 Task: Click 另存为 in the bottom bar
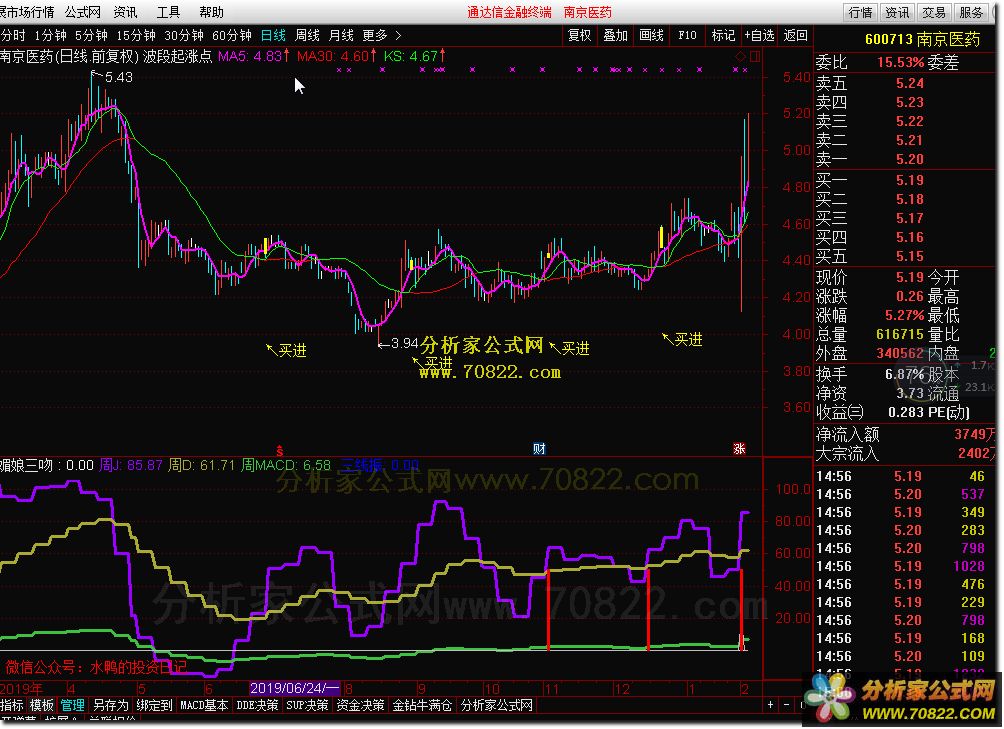tap(111, 705)
